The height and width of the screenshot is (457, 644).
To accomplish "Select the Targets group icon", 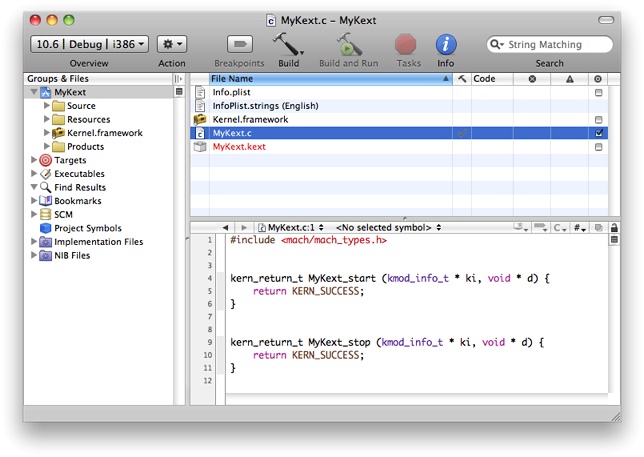I will pyautogui.click(x=45, y=160).
